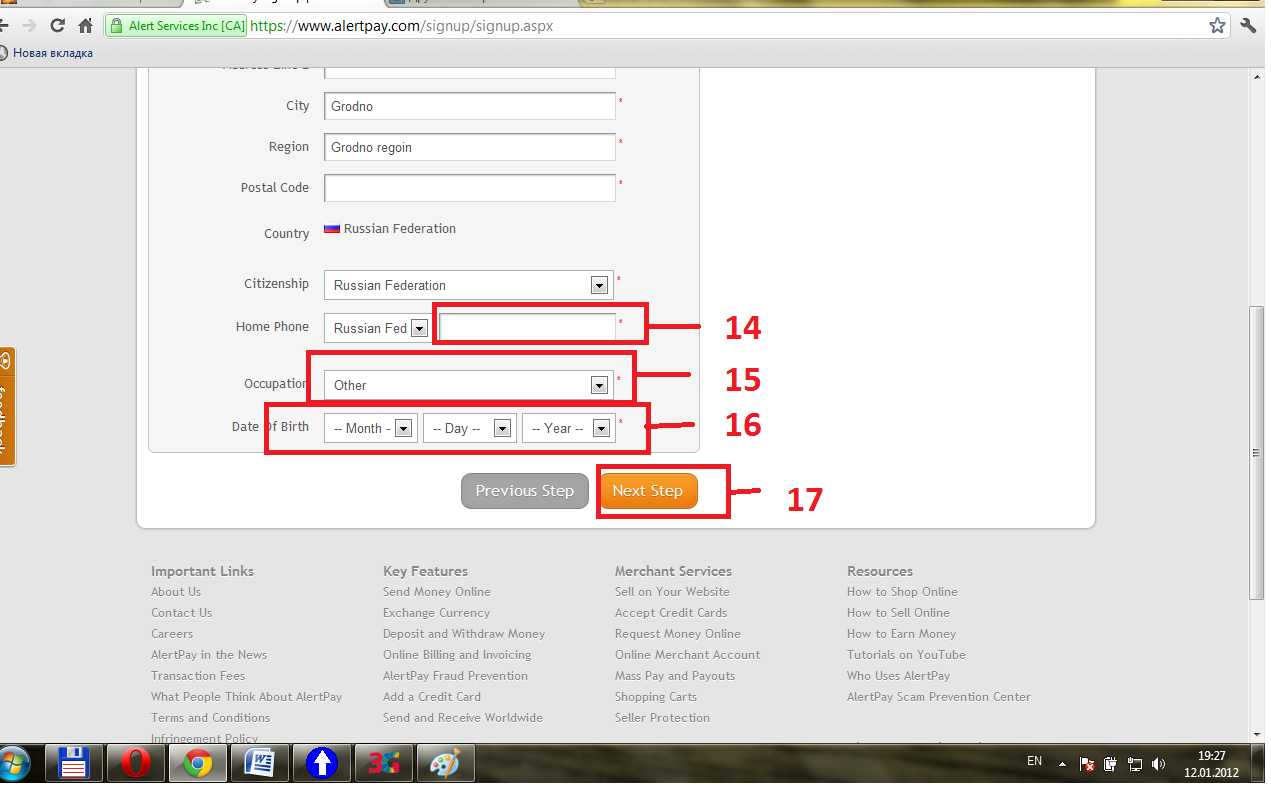Switch to Google Chrome in the taskbar
This screenshot has width=1271, height=793.
pos(197,765)
